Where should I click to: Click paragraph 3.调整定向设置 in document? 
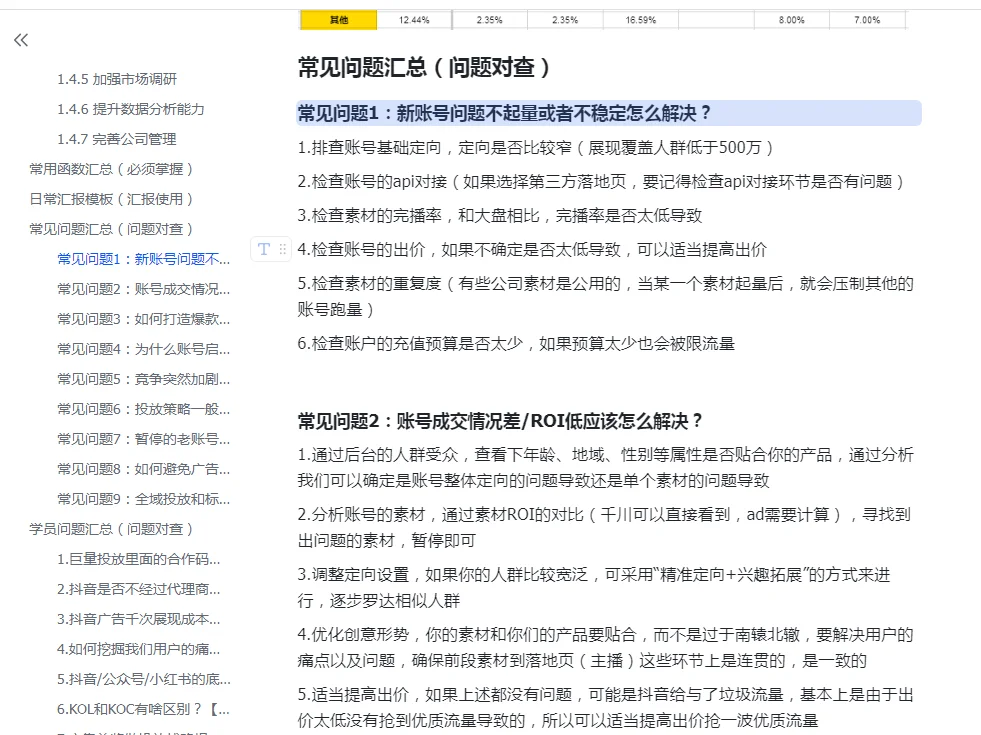pos(594,587)
